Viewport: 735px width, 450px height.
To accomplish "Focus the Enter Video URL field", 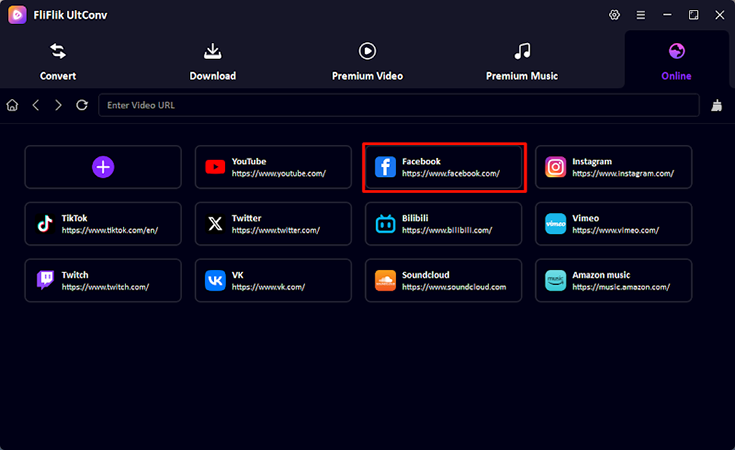I will [399, 105].
